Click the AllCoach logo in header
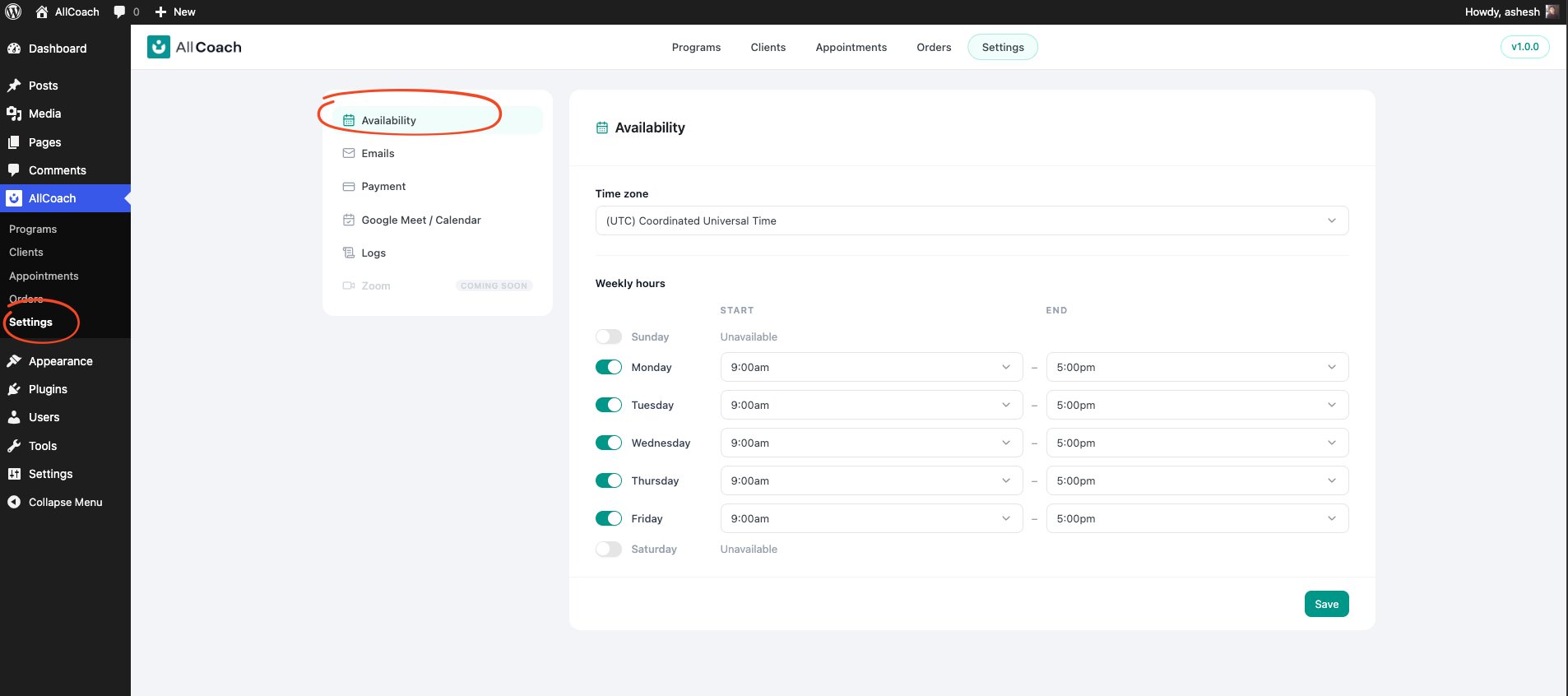 coord(194,47)
